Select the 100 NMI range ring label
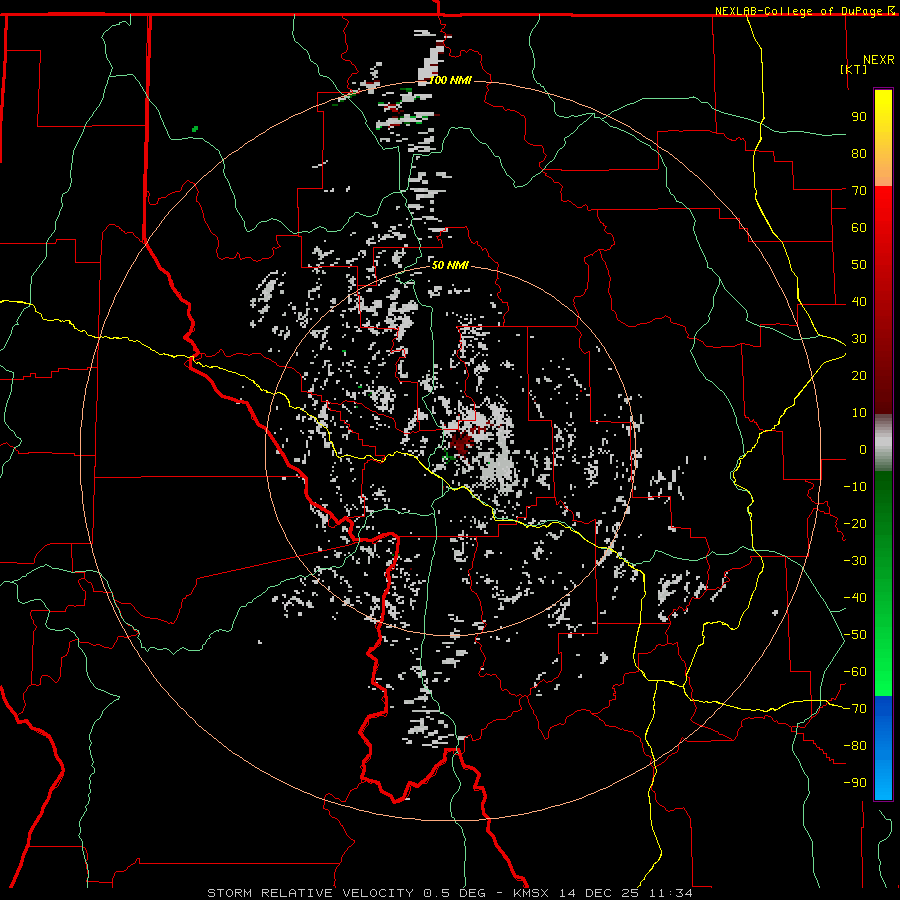The image size is (900, 900). [x=451, y=80]
